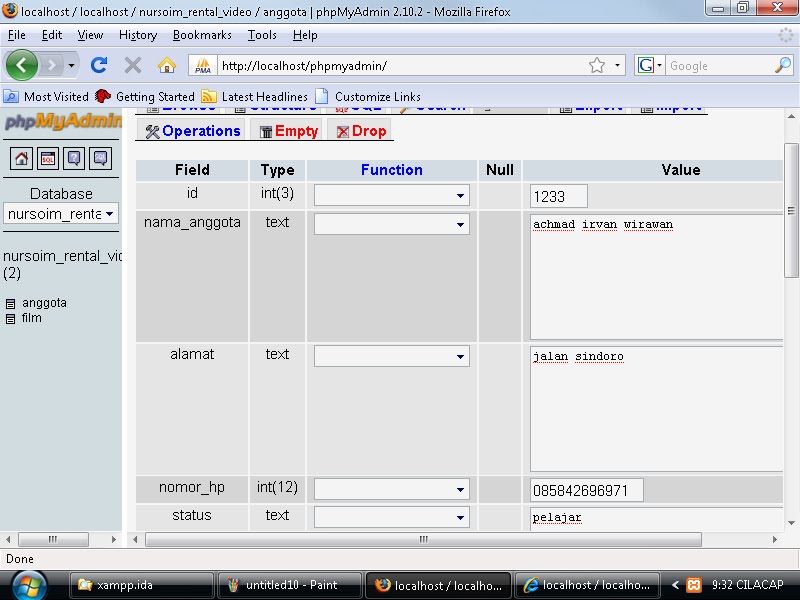
Task: Open the Getting Started bookmark
Action: click(145, 96)
